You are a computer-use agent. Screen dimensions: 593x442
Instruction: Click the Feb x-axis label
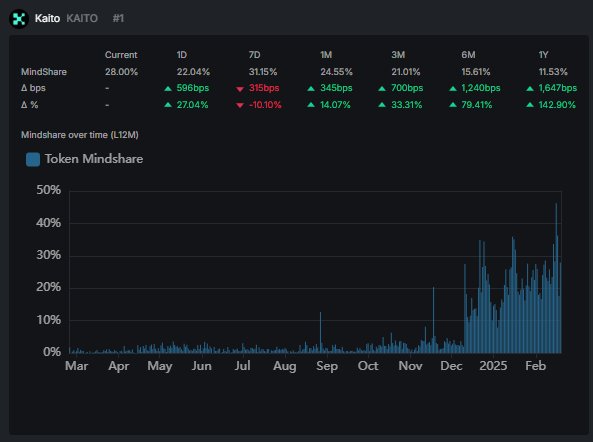(x=536, y=366)
